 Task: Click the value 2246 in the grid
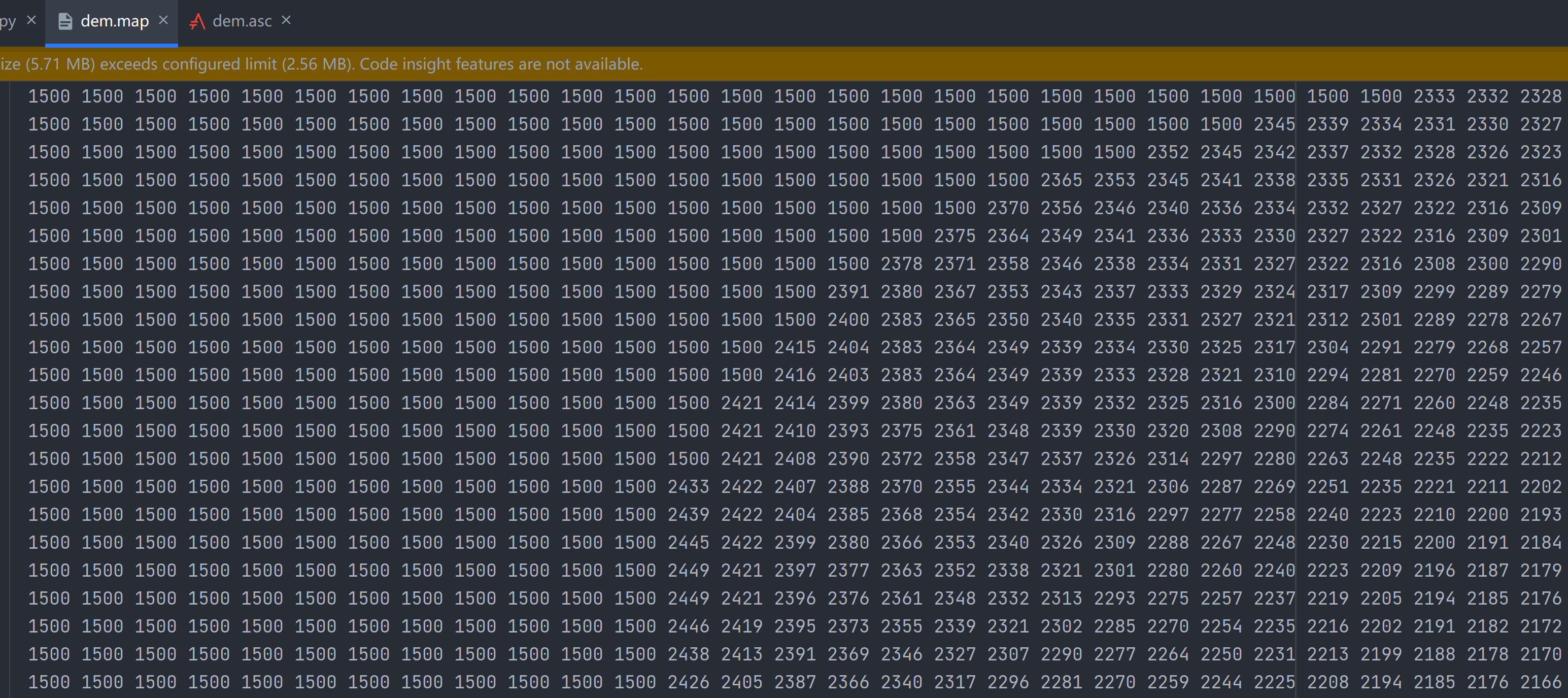tap(1541, 375)
